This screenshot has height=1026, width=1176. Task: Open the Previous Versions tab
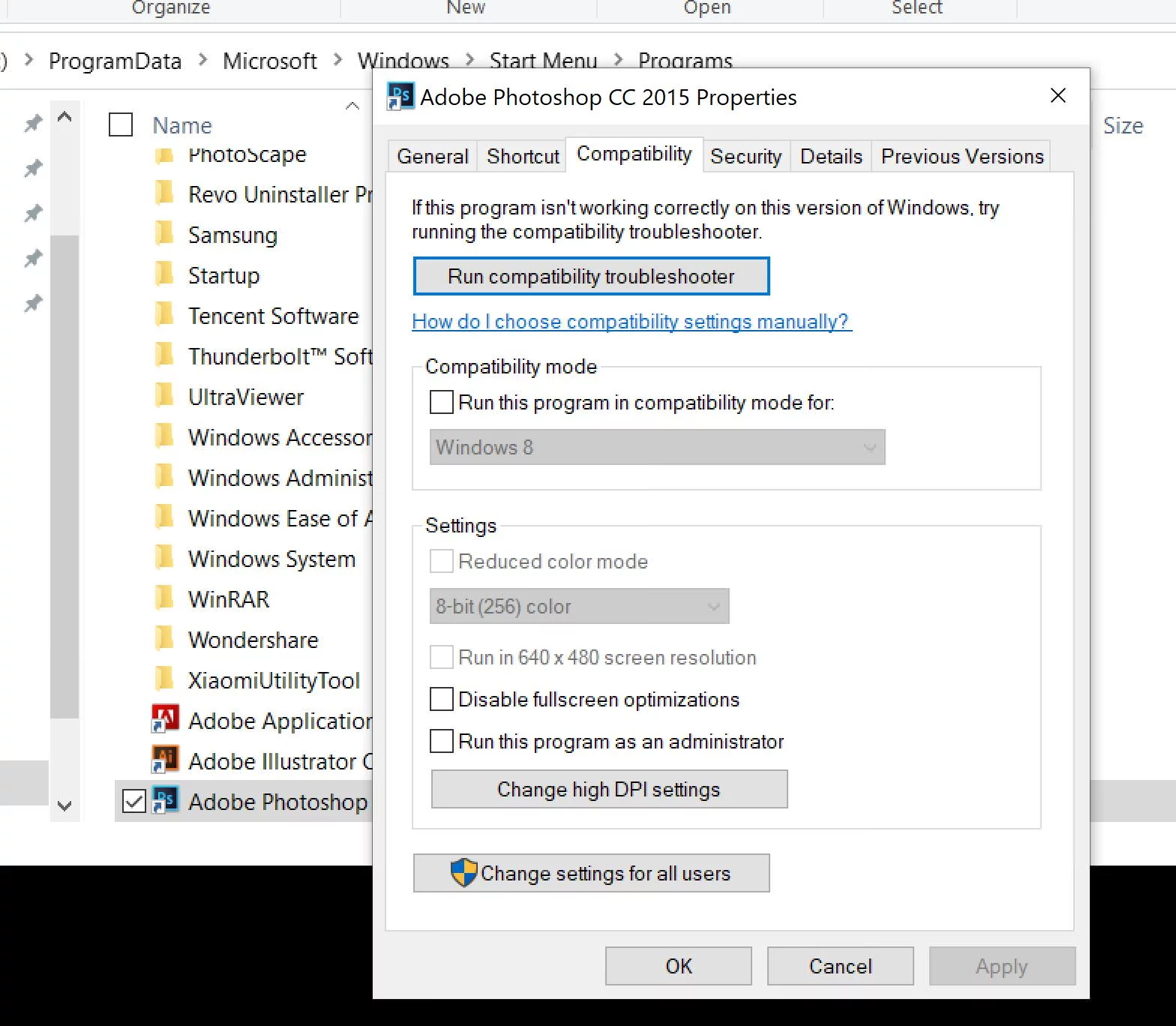[x=962, y=156]
